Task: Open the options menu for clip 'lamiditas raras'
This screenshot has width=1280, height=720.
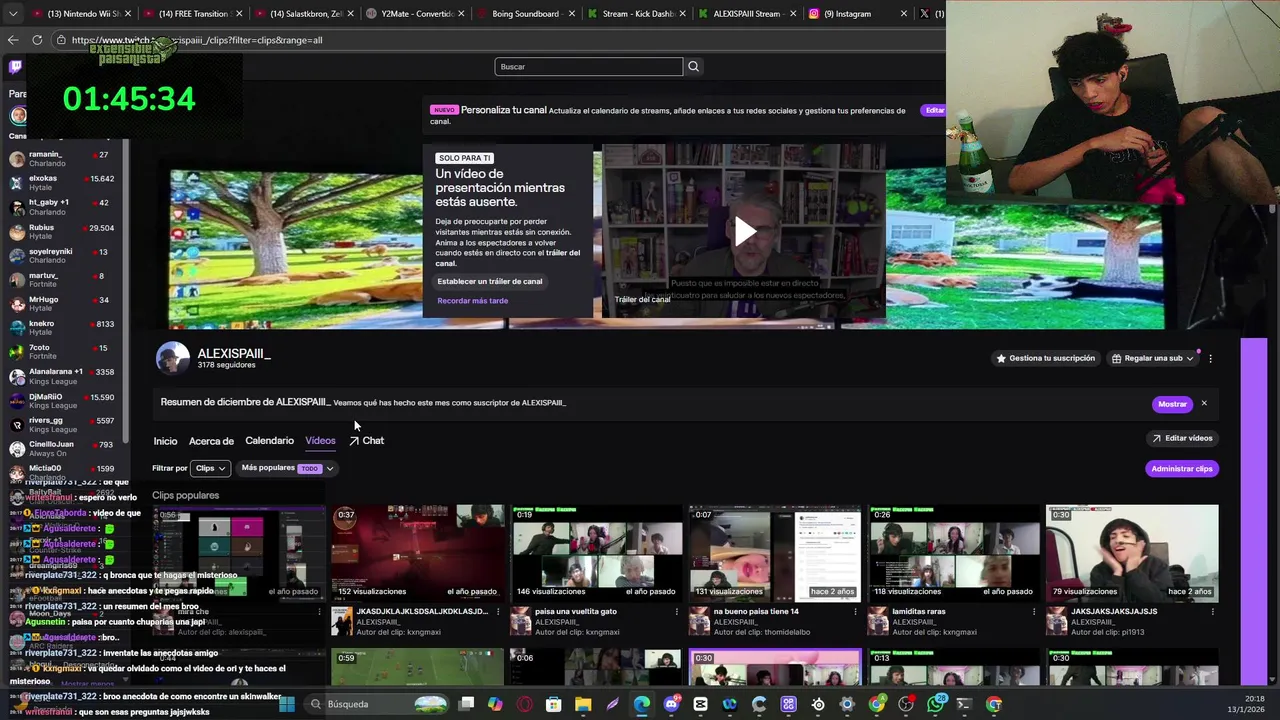Action: point(1034,611)
